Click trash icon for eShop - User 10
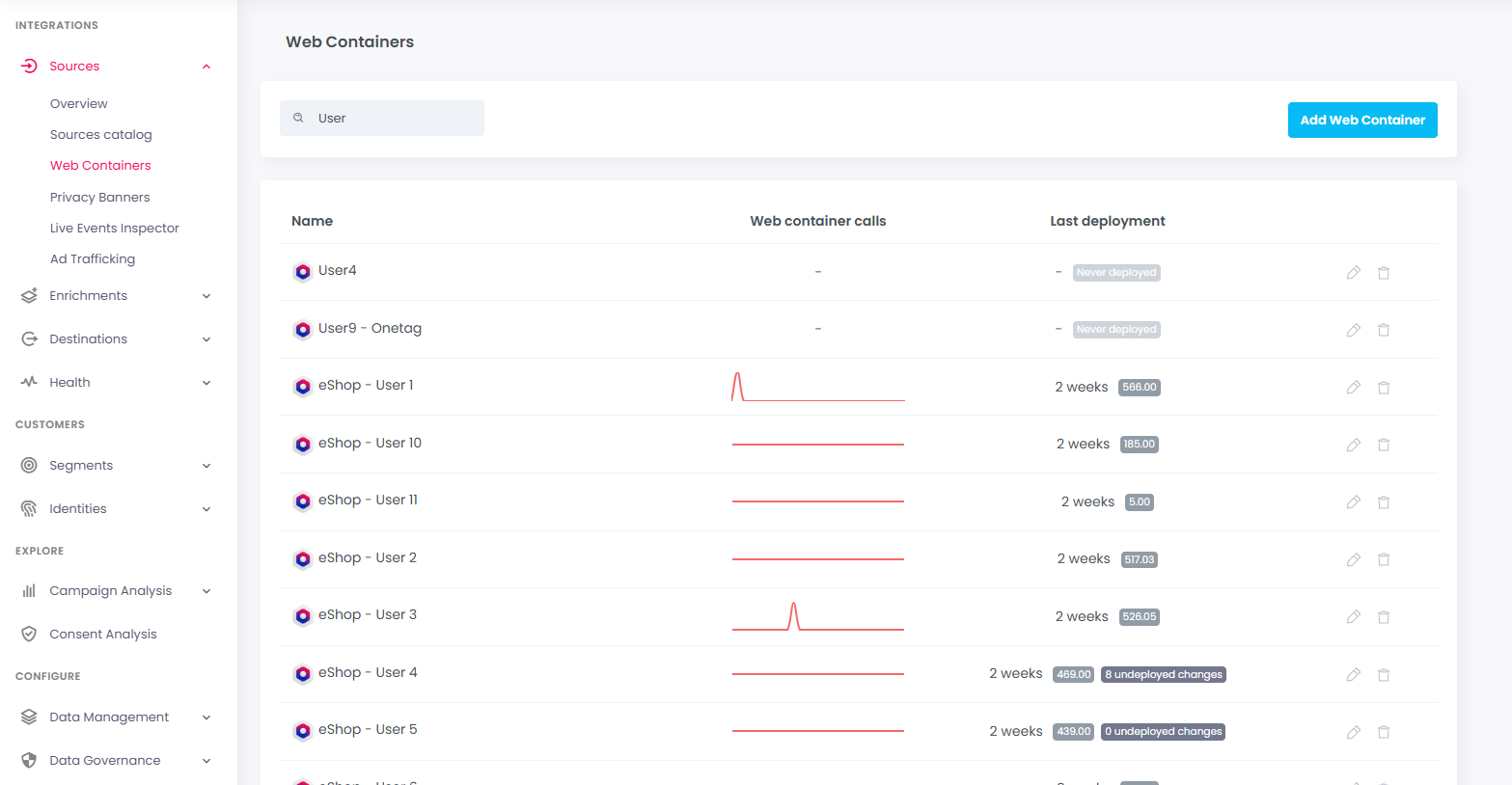 click(1383, 445)
